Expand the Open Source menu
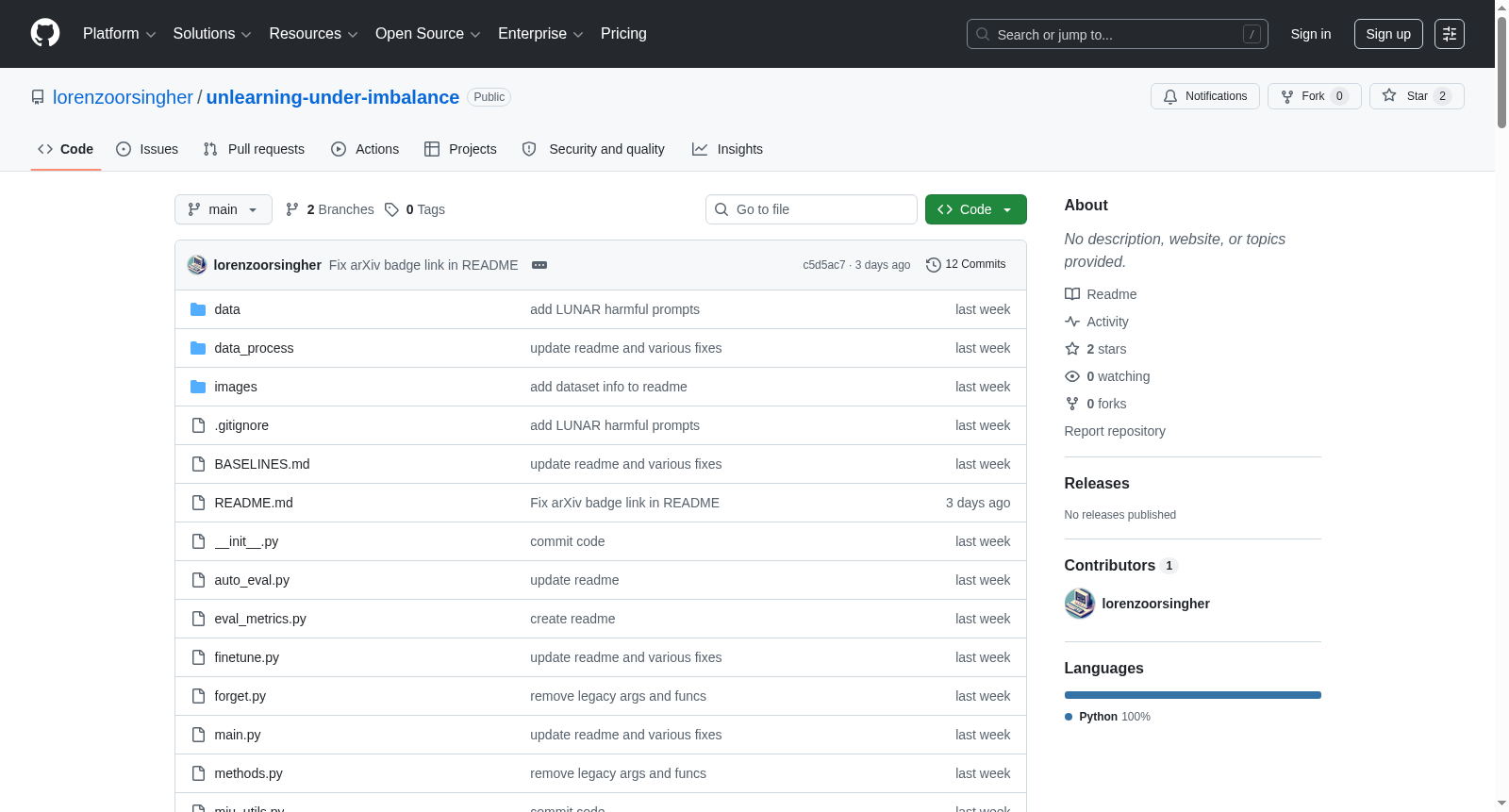 (428, 34)
